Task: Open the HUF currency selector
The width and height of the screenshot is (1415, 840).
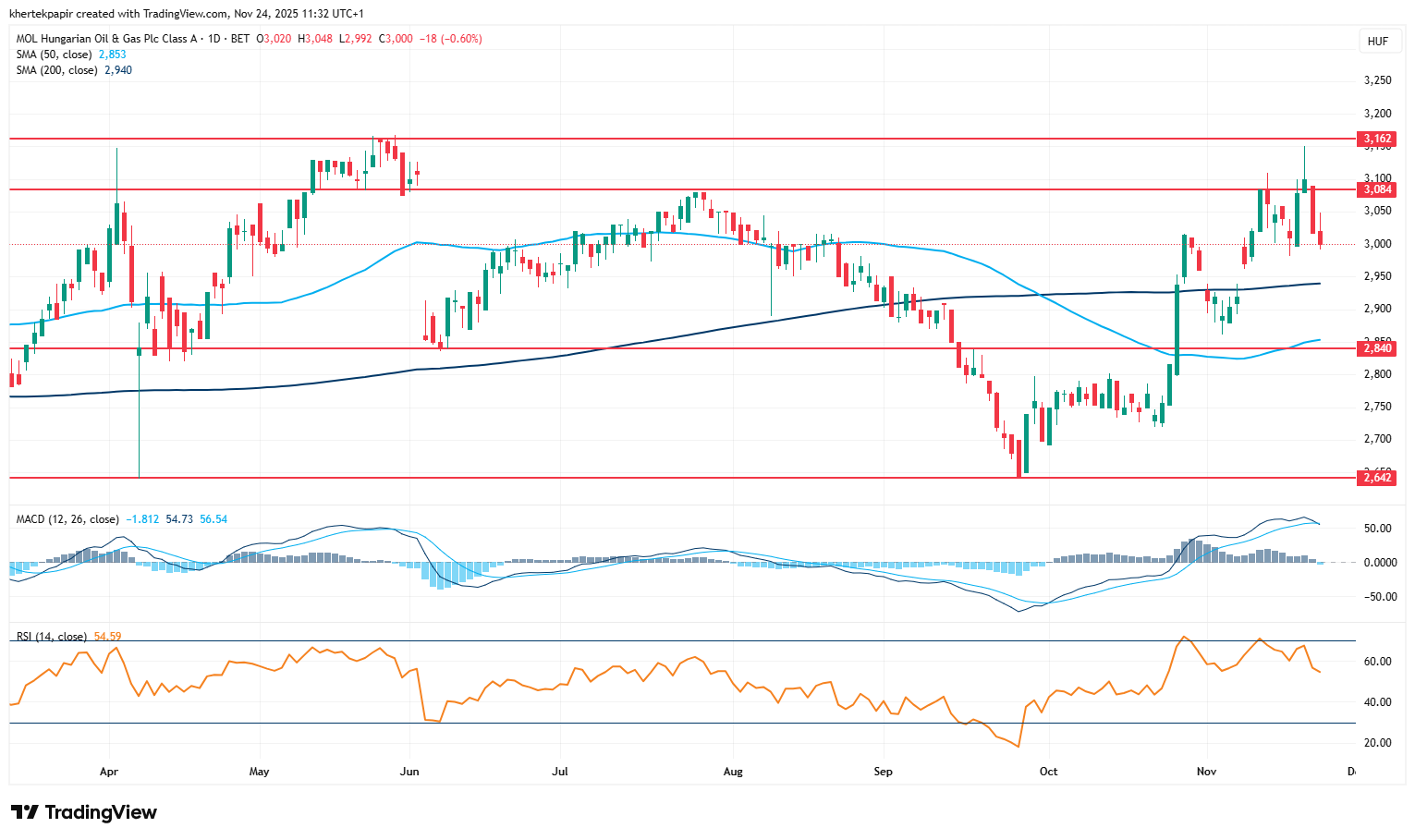Action: click(1377, 42)
